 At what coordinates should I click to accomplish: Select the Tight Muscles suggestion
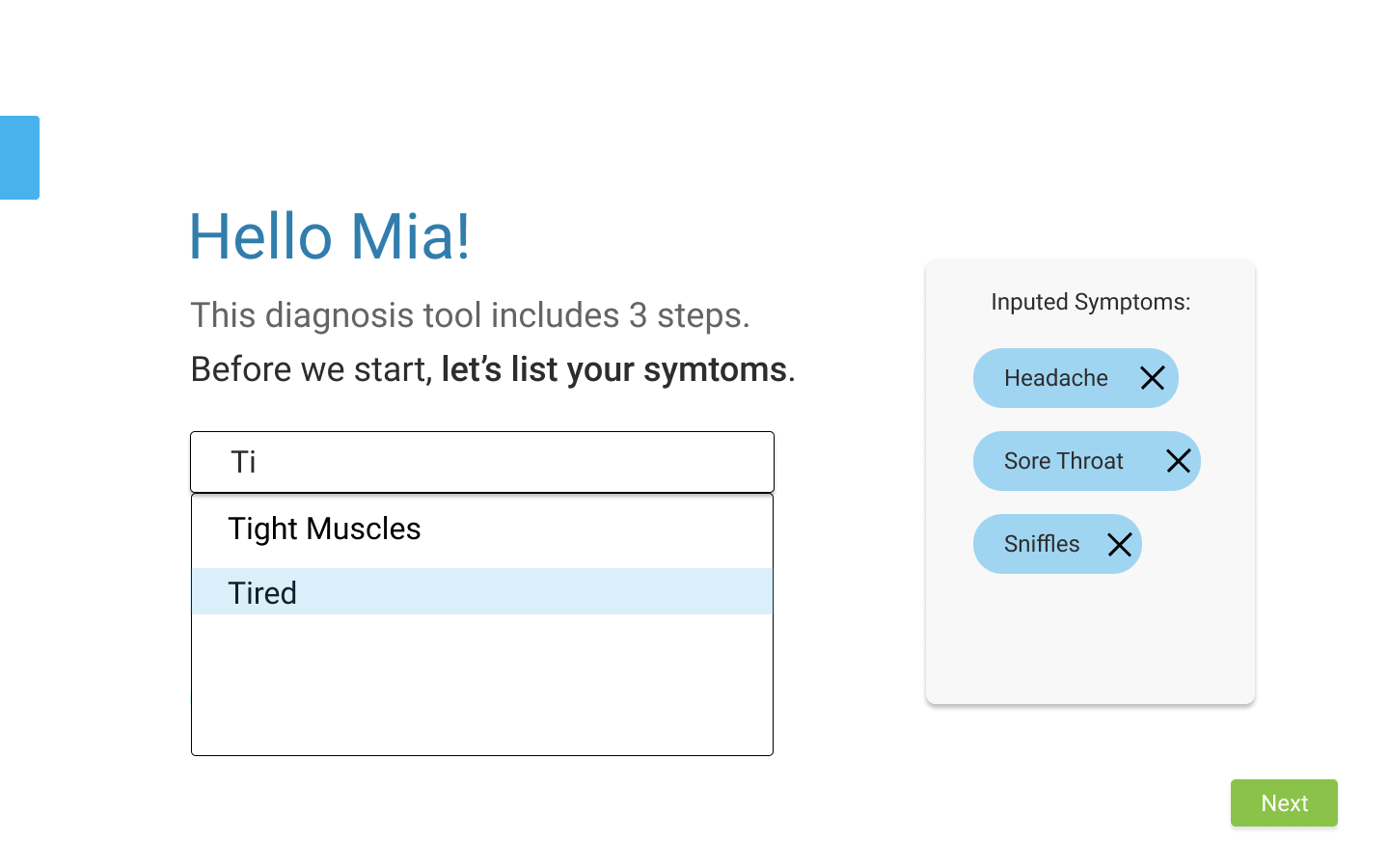(x=324, y=529)
